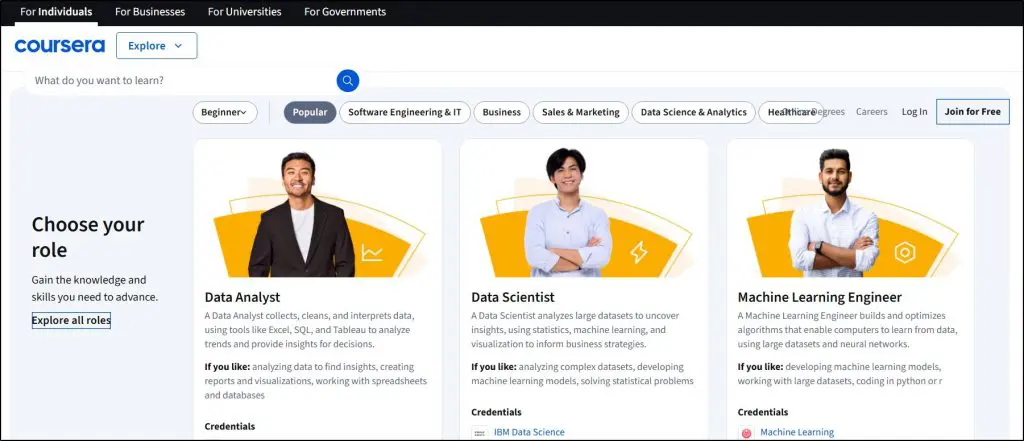Open the IBM Data Science credential link
This screenshot has width=1024, height=441.
(529, 432)
